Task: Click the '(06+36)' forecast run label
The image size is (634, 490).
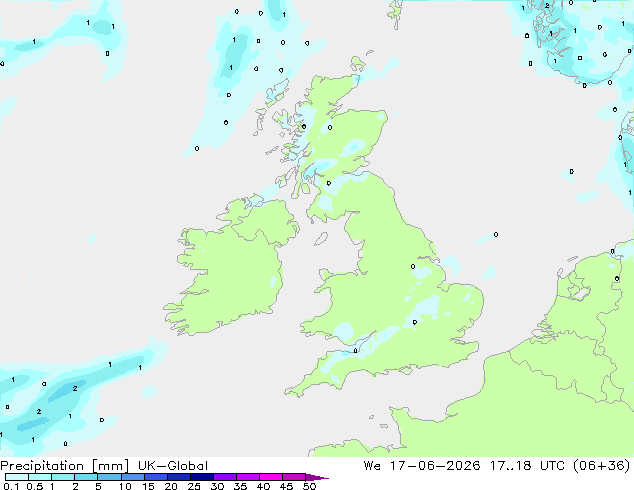Action: pyautogui.click(x=602, y=465)
